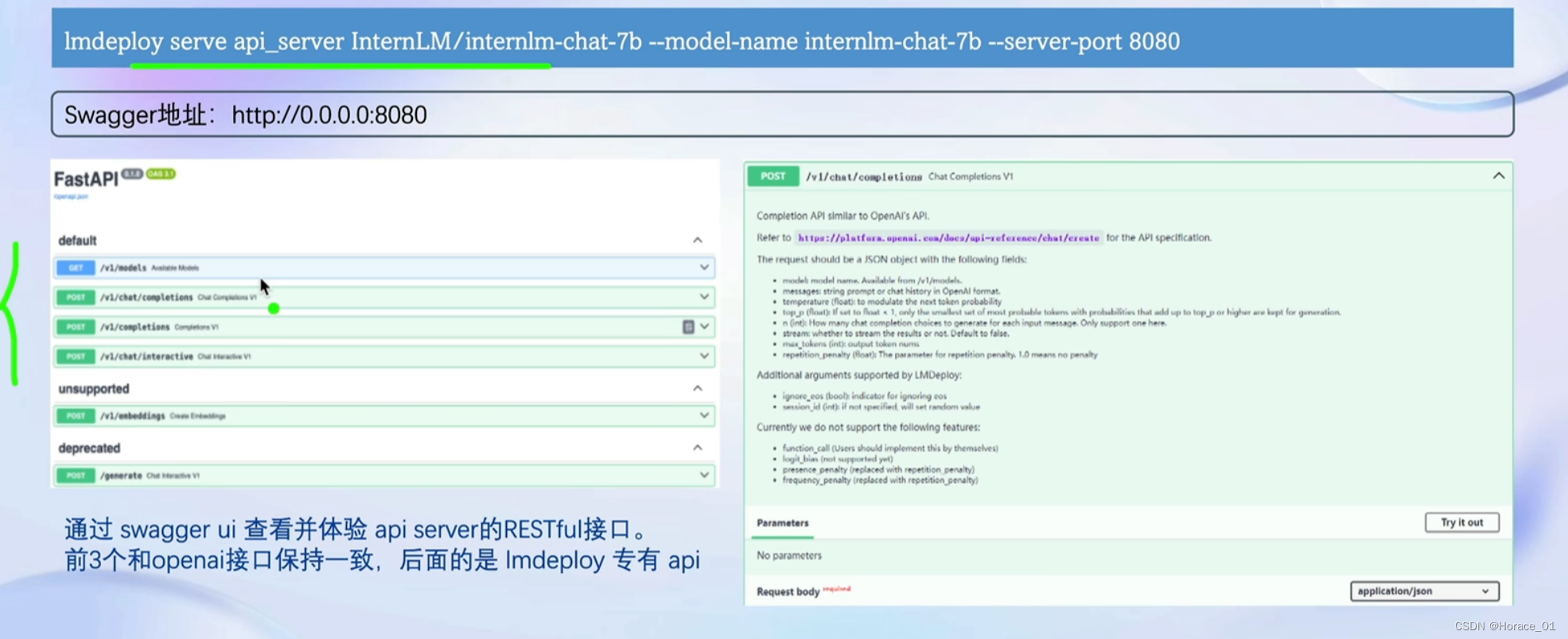Collapse the default section
The image size is (1568, 639).
click(698, 240)
